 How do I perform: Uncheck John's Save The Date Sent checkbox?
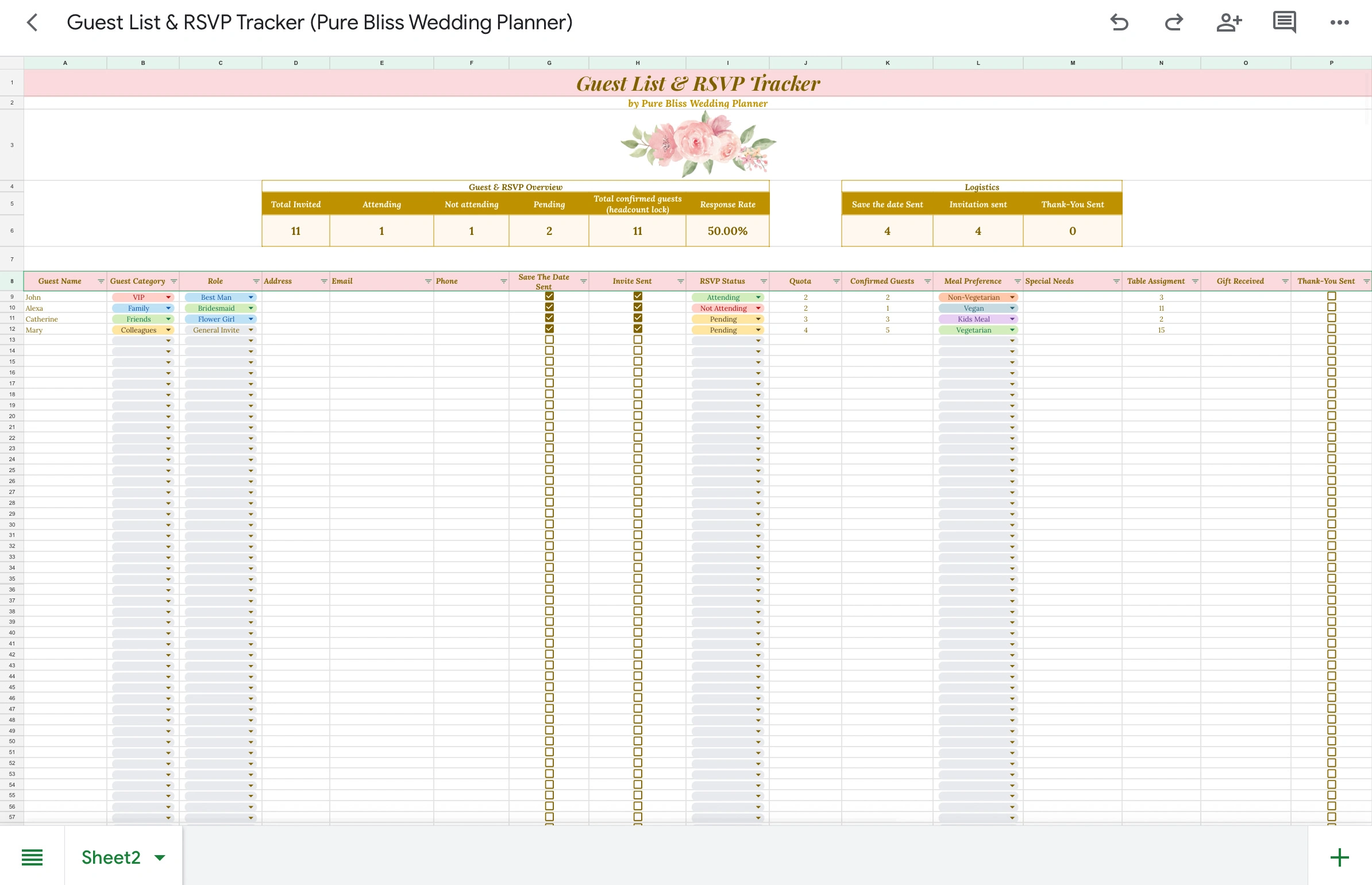coord(549,296)
